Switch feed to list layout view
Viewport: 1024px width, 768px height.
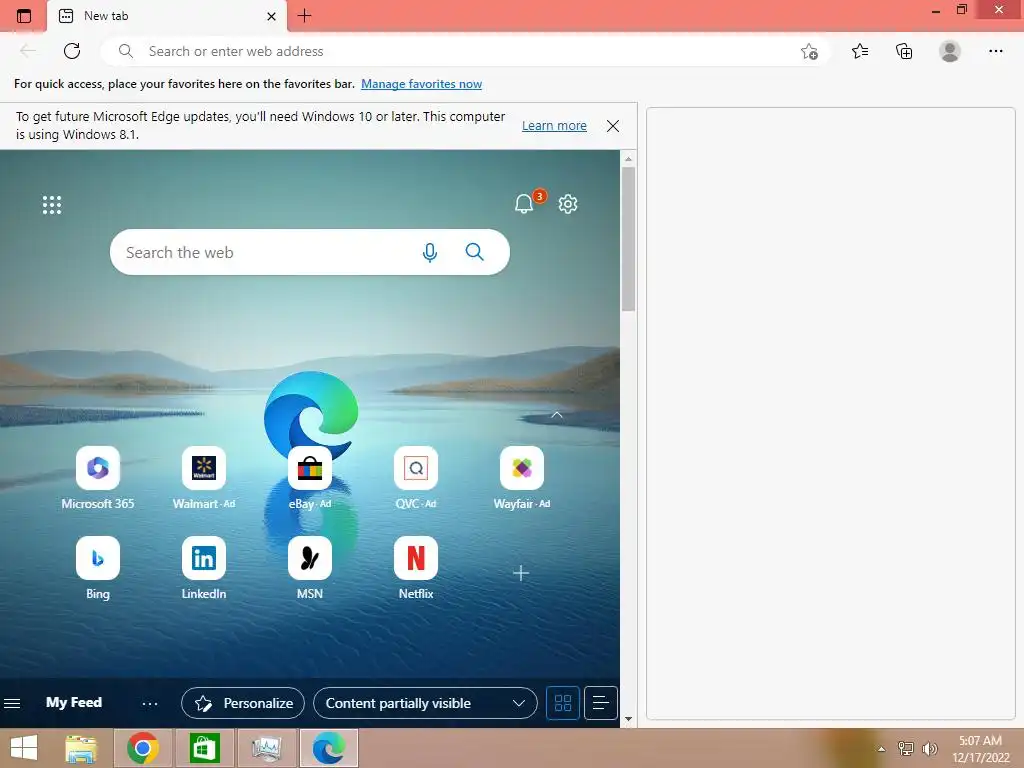coord(601,703)
